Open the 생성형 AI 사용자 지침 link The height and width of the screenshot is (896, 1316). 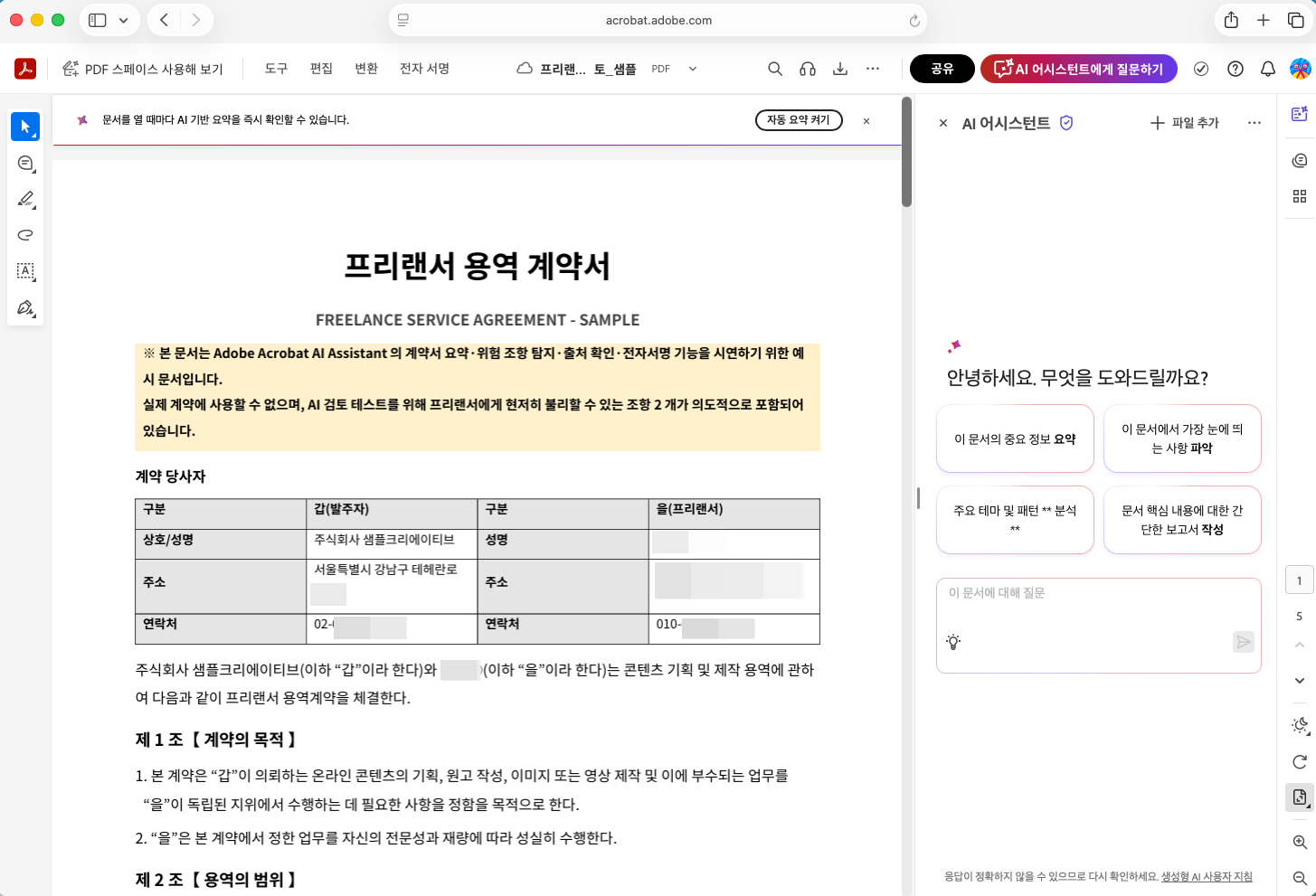click(1207, 876)
